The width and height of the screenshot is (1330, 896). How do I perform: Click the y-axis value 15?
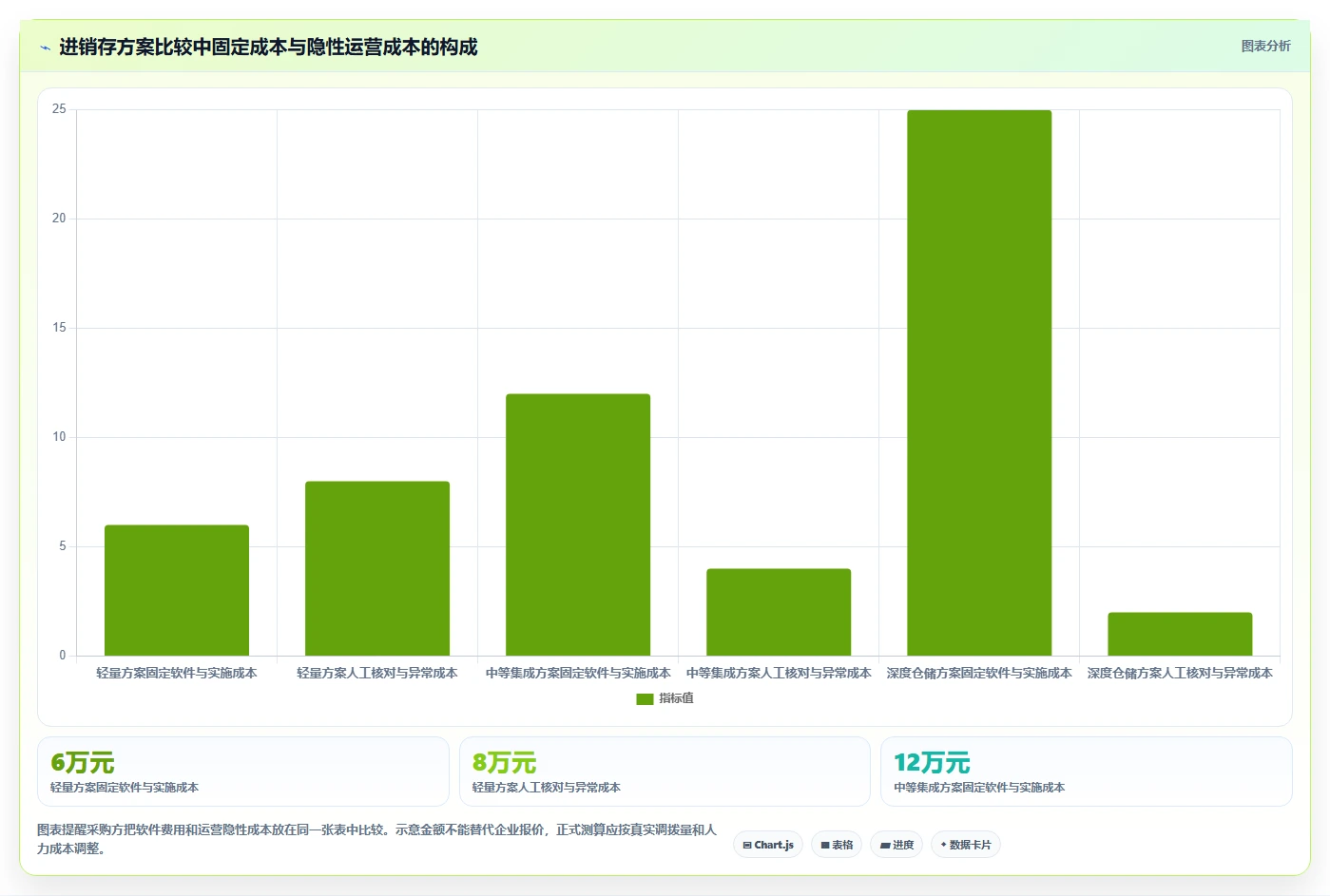[59, 328]
